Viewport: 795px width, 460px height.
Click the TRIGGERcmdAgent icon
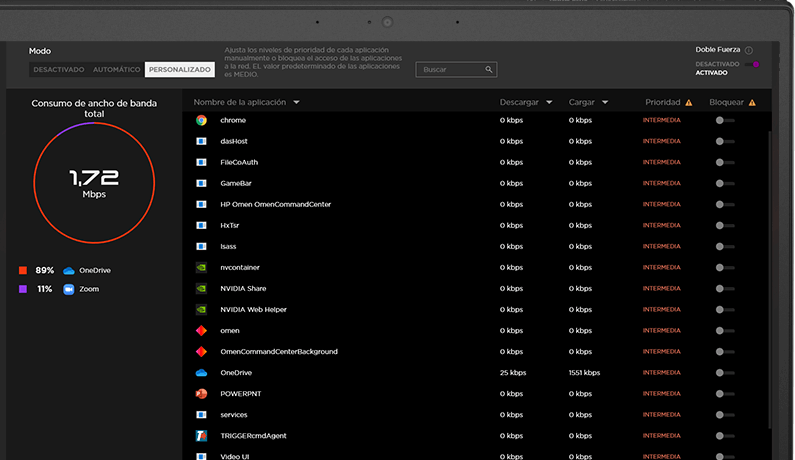coord(201,436)
